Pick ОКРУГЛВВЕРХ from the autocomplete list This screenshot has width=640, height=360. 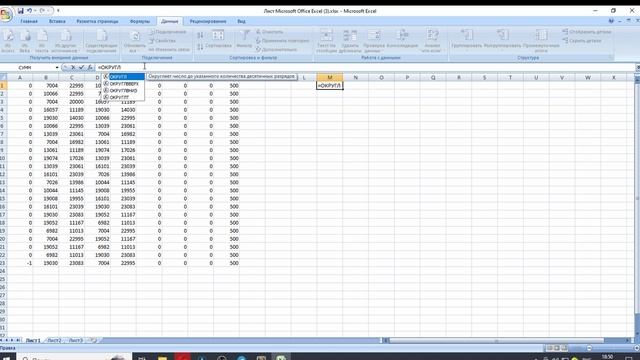(x=124, y=84)
